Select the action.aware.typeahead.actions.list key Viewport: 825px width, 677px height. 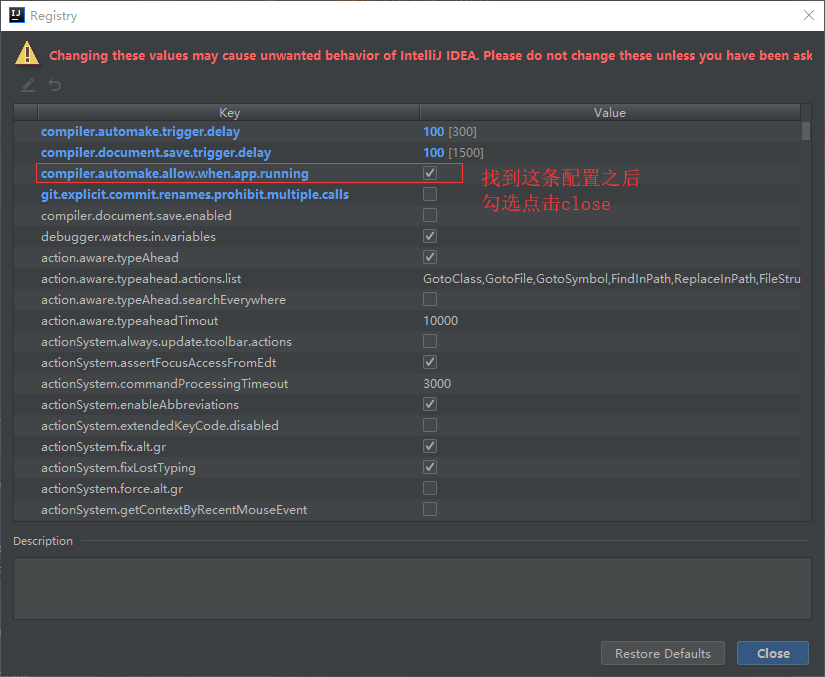tap(141, 279)
